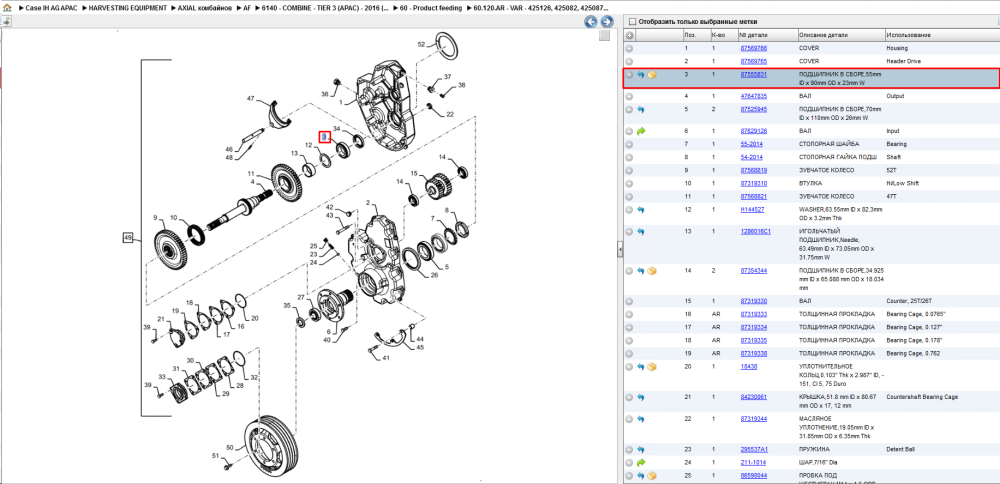
Task: Click blue arrow for cover 84230961
Action: pos(641,397)
